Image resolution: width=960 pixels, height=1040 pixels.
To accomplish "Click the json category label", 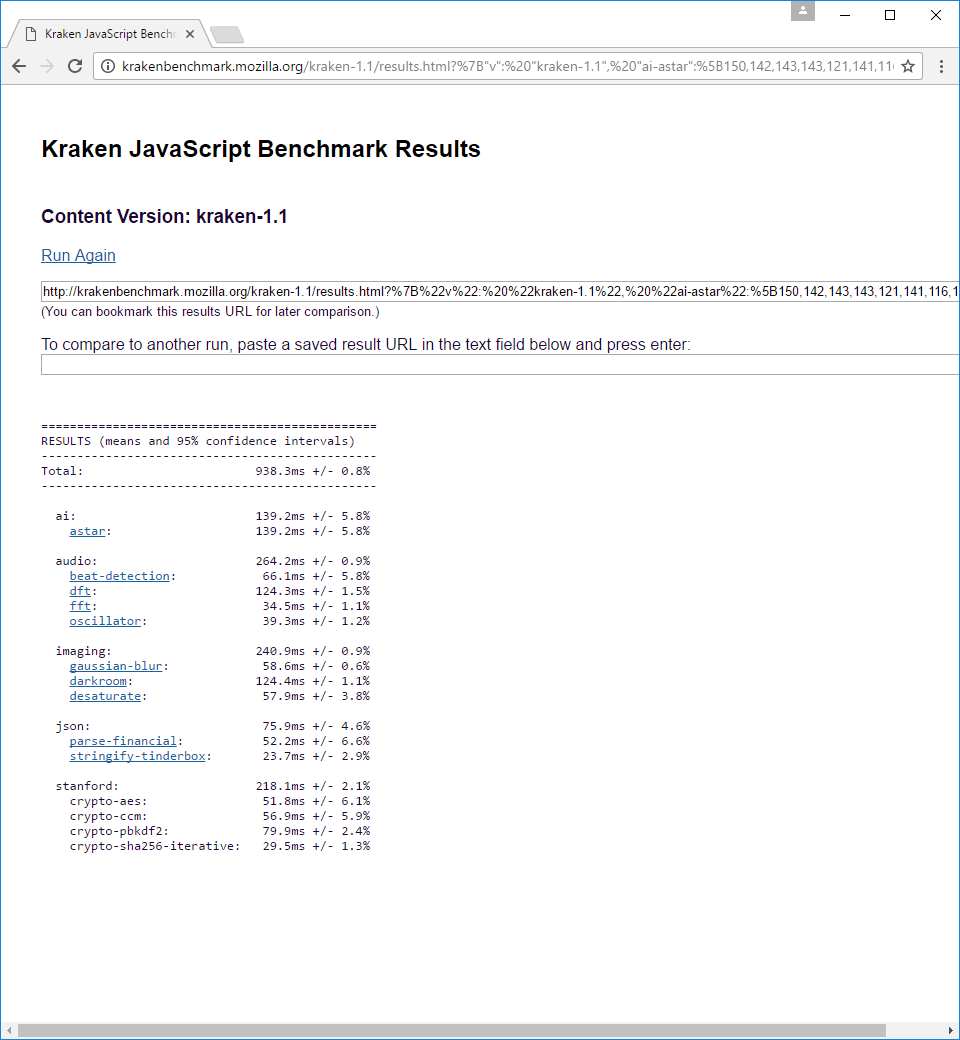I will (73, 726).
